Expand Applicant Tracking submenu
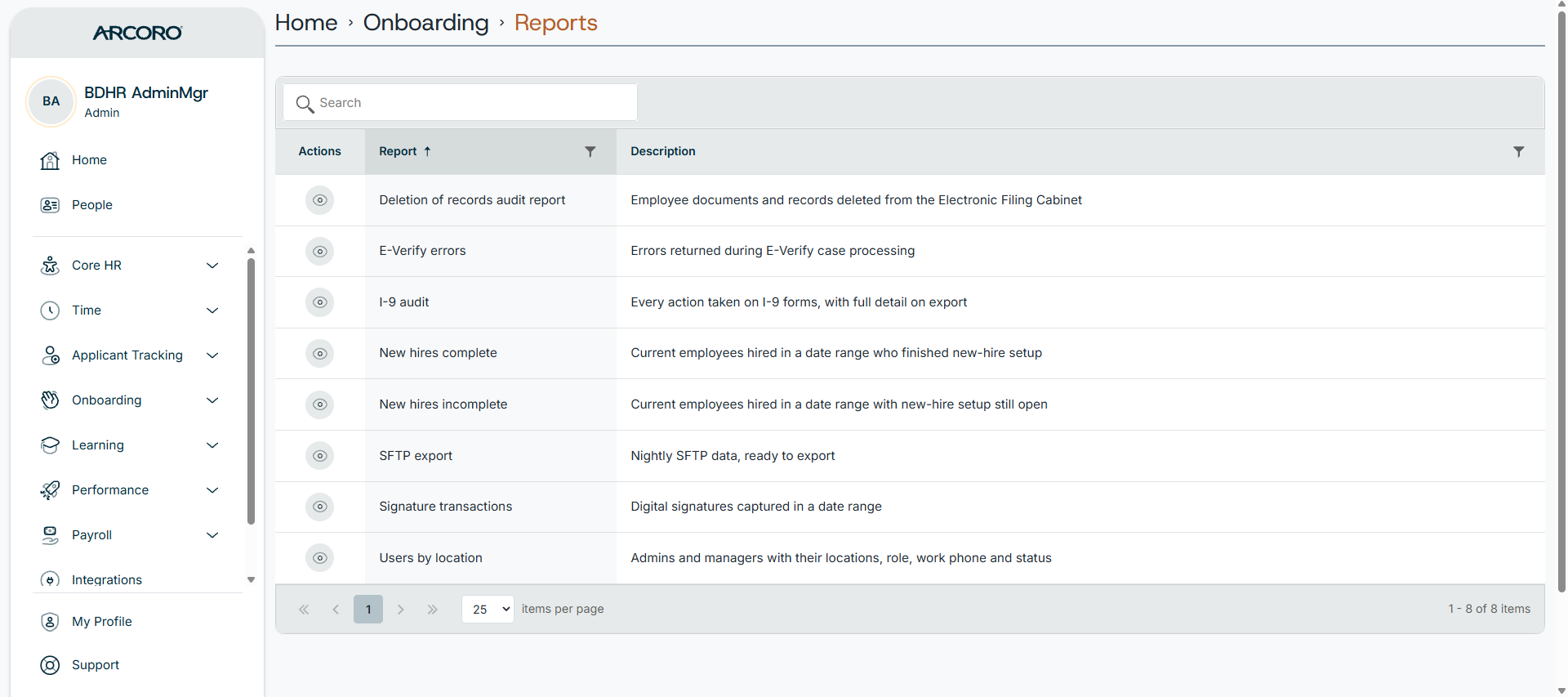 pyautogui.click(x=212, y=355)
